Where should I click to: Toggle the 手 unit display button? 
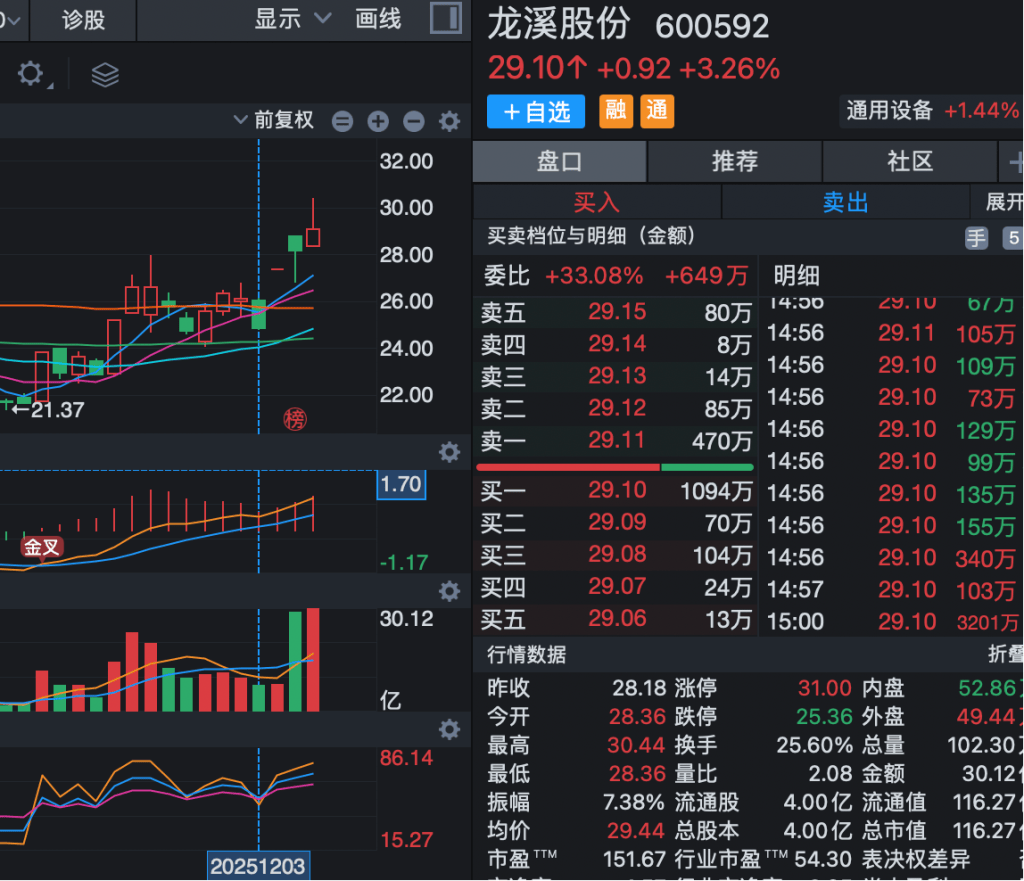[x=976, y=238]
